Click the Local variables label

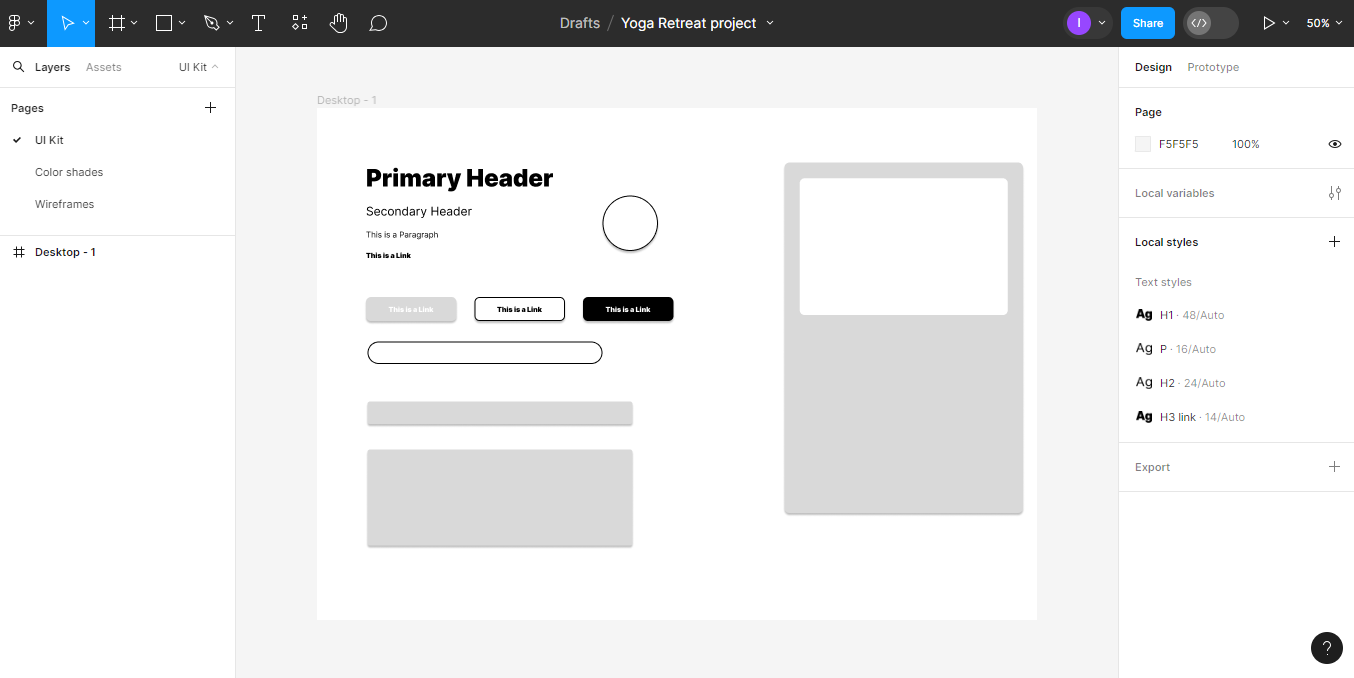click(x=1174, y=193)
